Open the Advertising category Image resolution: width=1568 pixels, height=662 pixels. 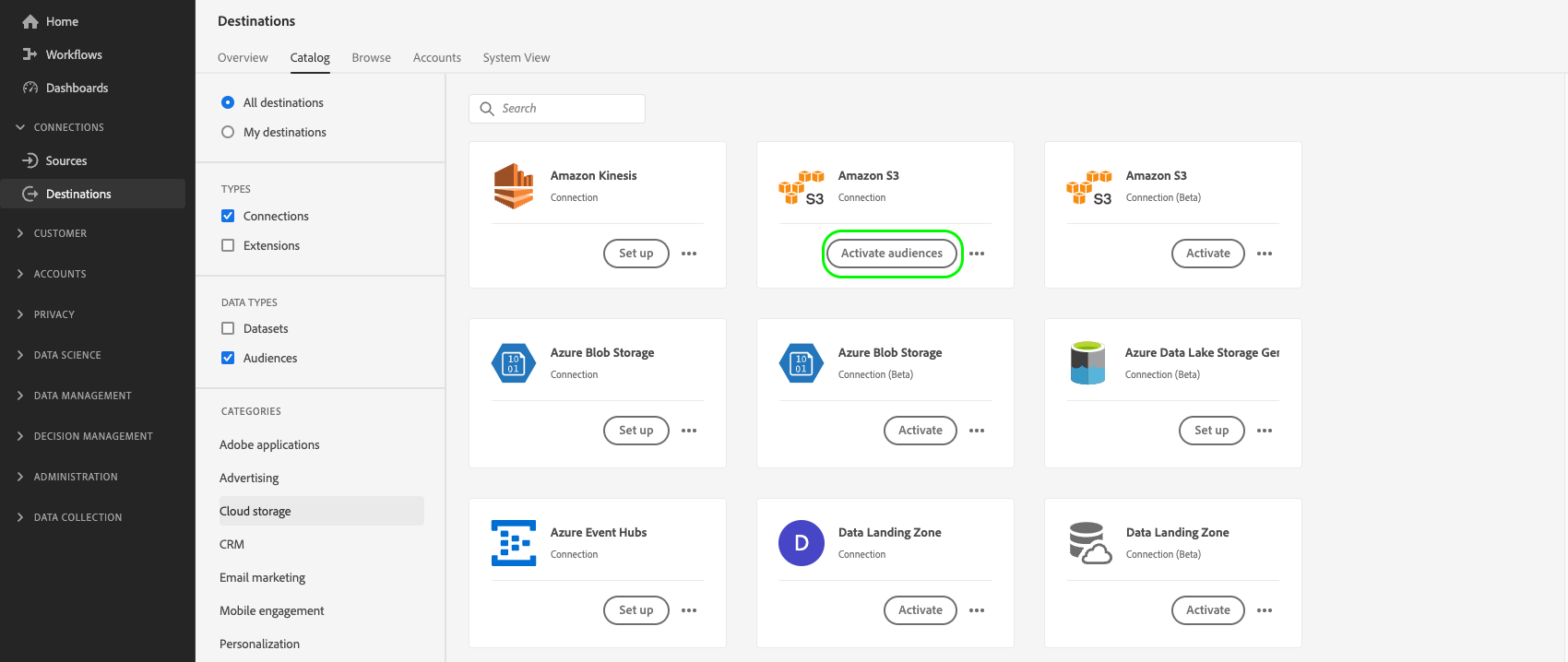249,478
